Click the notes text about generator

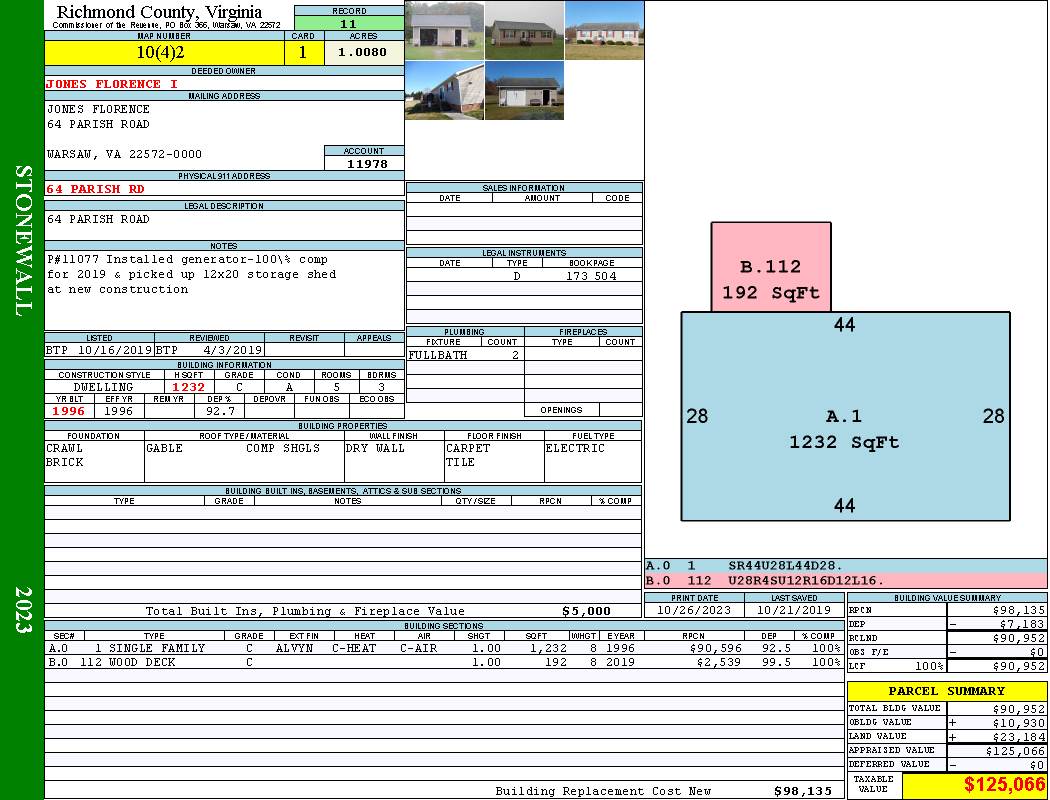pos(192,274)
